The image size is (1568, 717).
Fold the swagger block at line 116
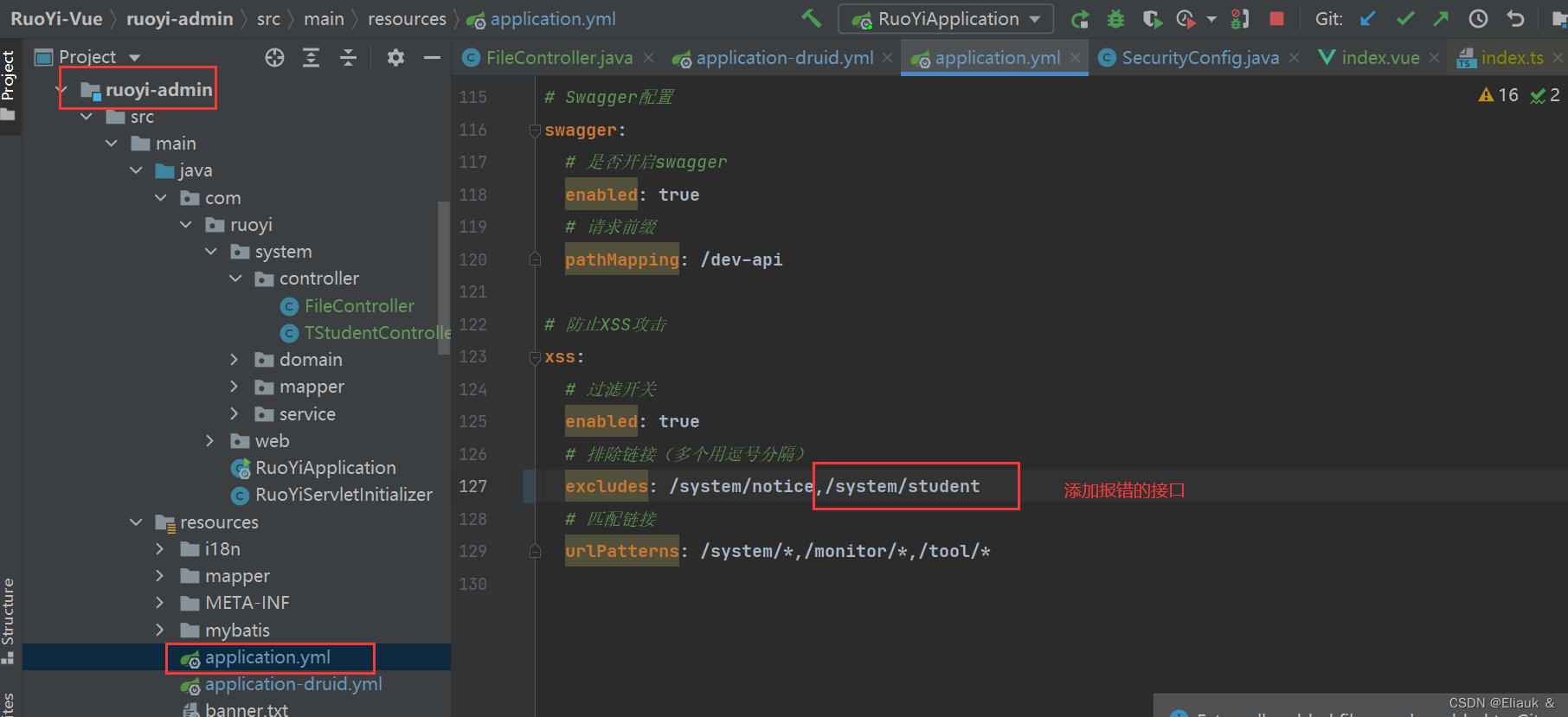click(535, 131)
